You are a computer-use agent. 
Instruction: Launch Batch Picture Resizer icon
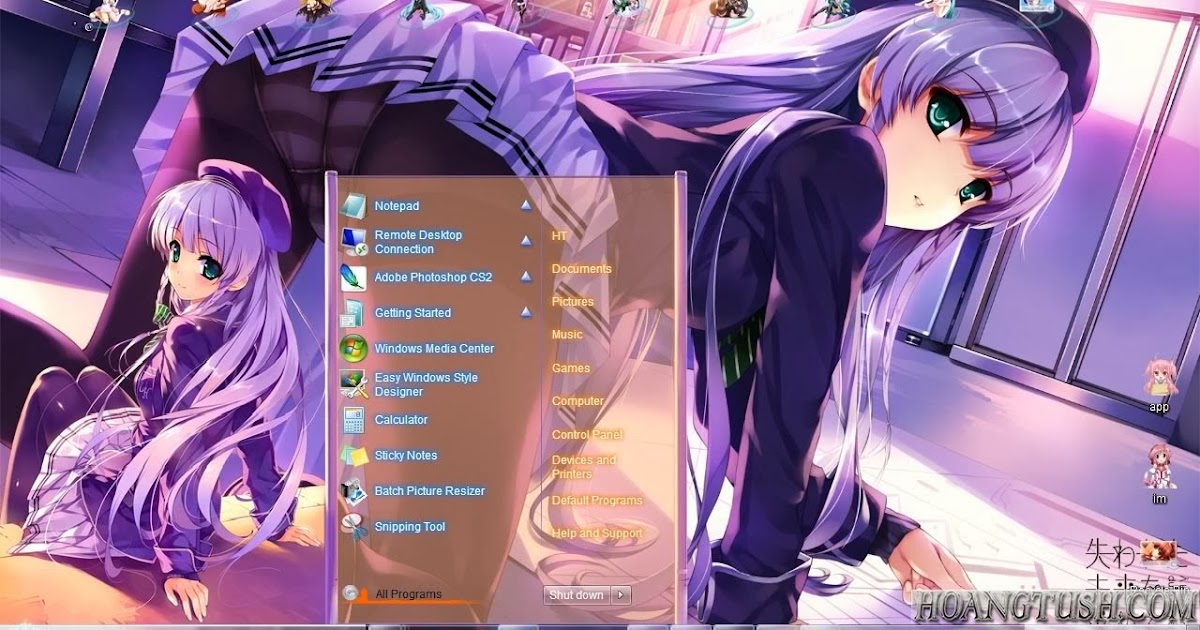354,491
